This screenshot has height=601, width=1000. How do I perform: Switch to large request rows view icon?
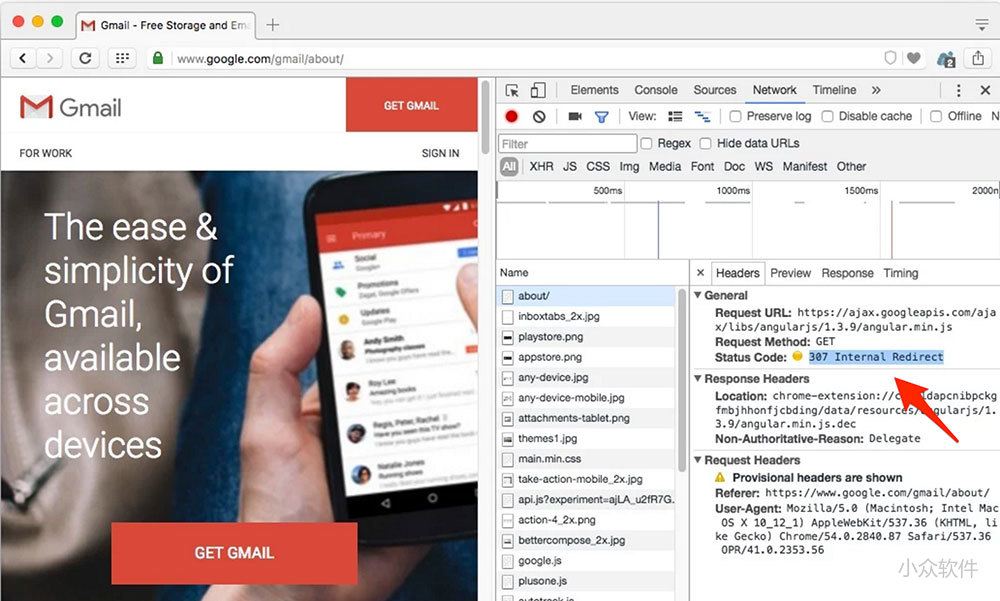pos(675,116)
